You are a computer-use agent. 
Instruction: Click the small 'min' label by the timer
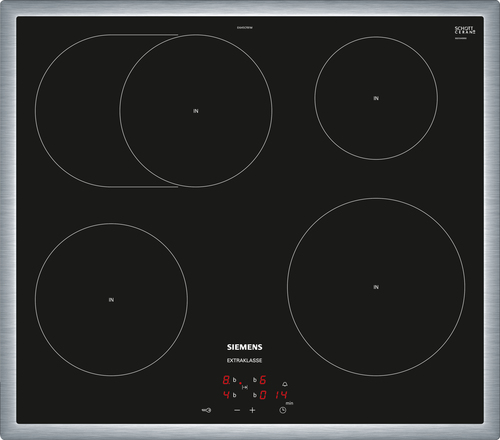289,403
